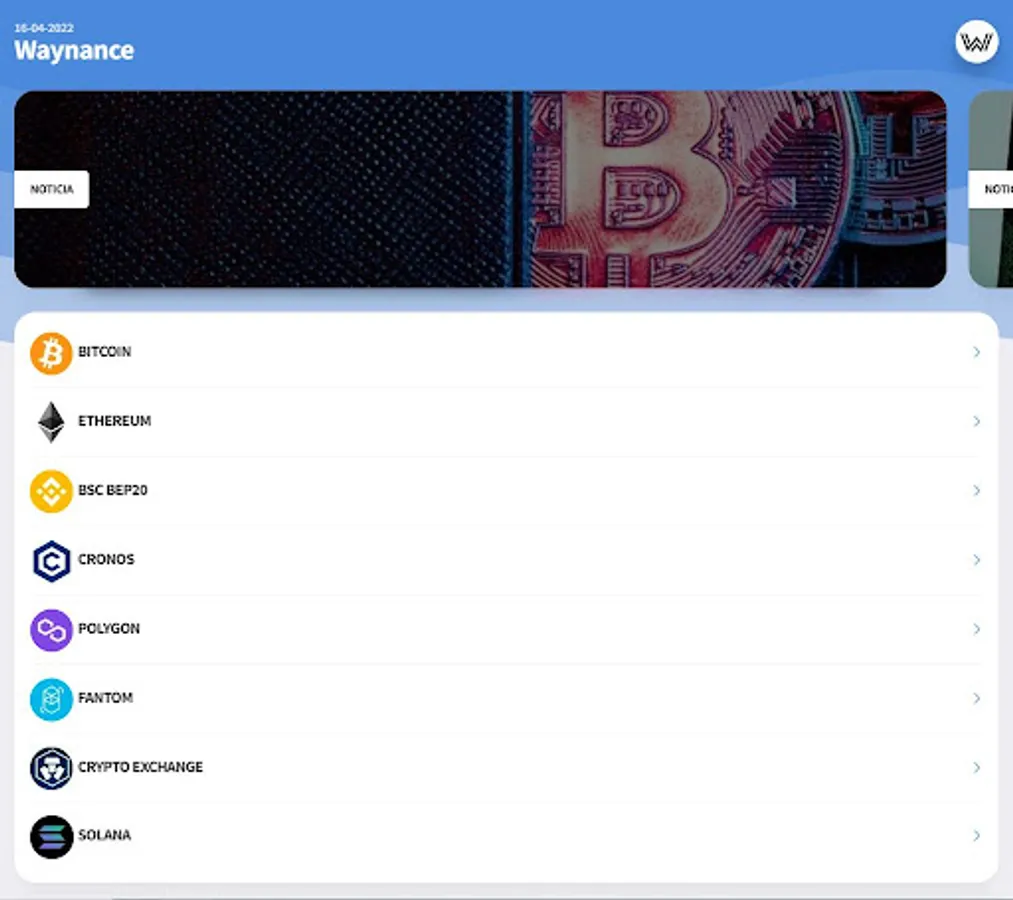Screen dimensions: 1013x900
Task: Open the Polygon row chevron
Action: click(x=976, y=629)
